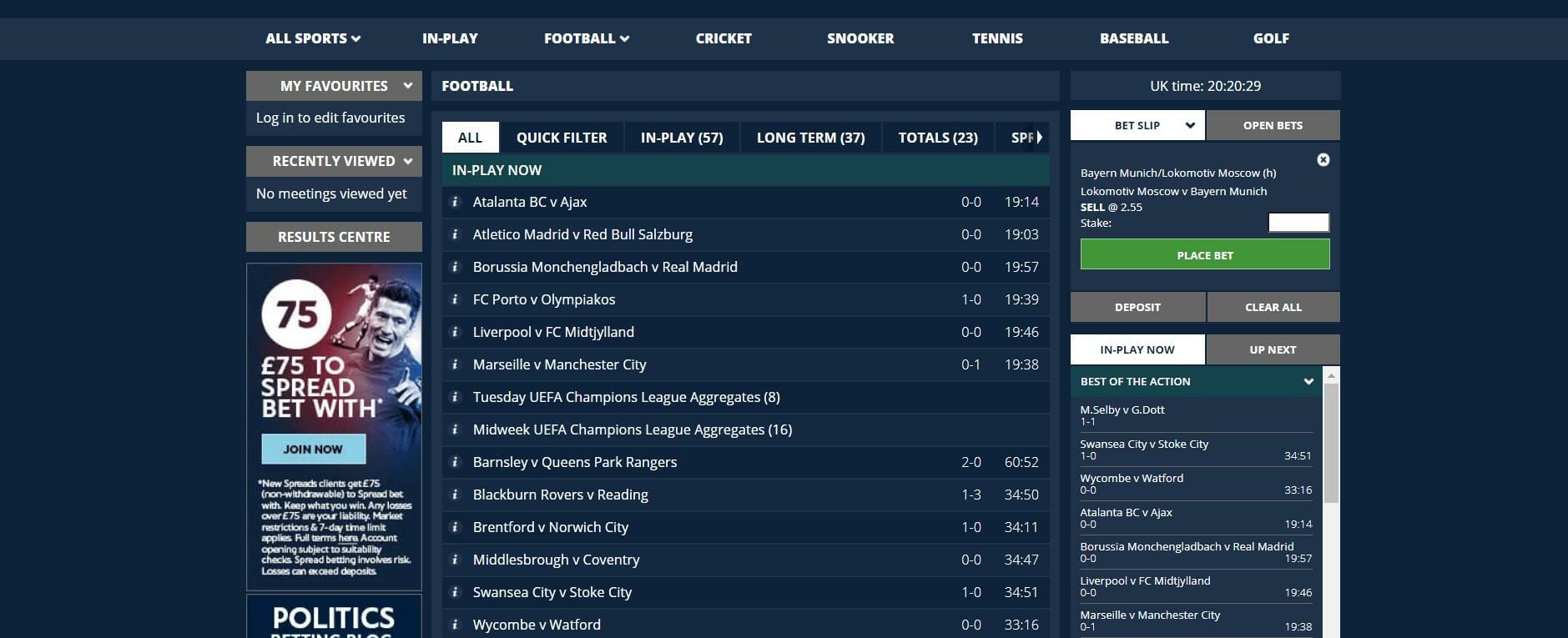
Task: Open Brentford v Norwich City match
Action: coord(551,527)
